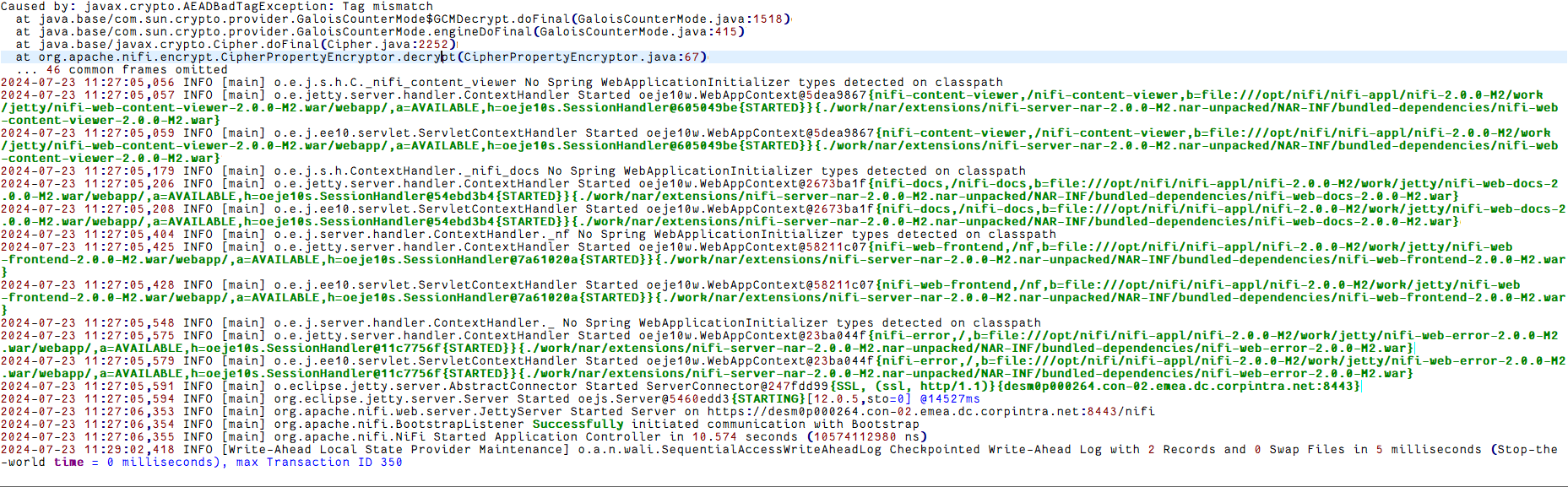Click the https URL ending in ':8443/nifi'
Image resolution: width=1568 pixels, height=487 pixels.
pyautogui.click(x=930, y=411)
